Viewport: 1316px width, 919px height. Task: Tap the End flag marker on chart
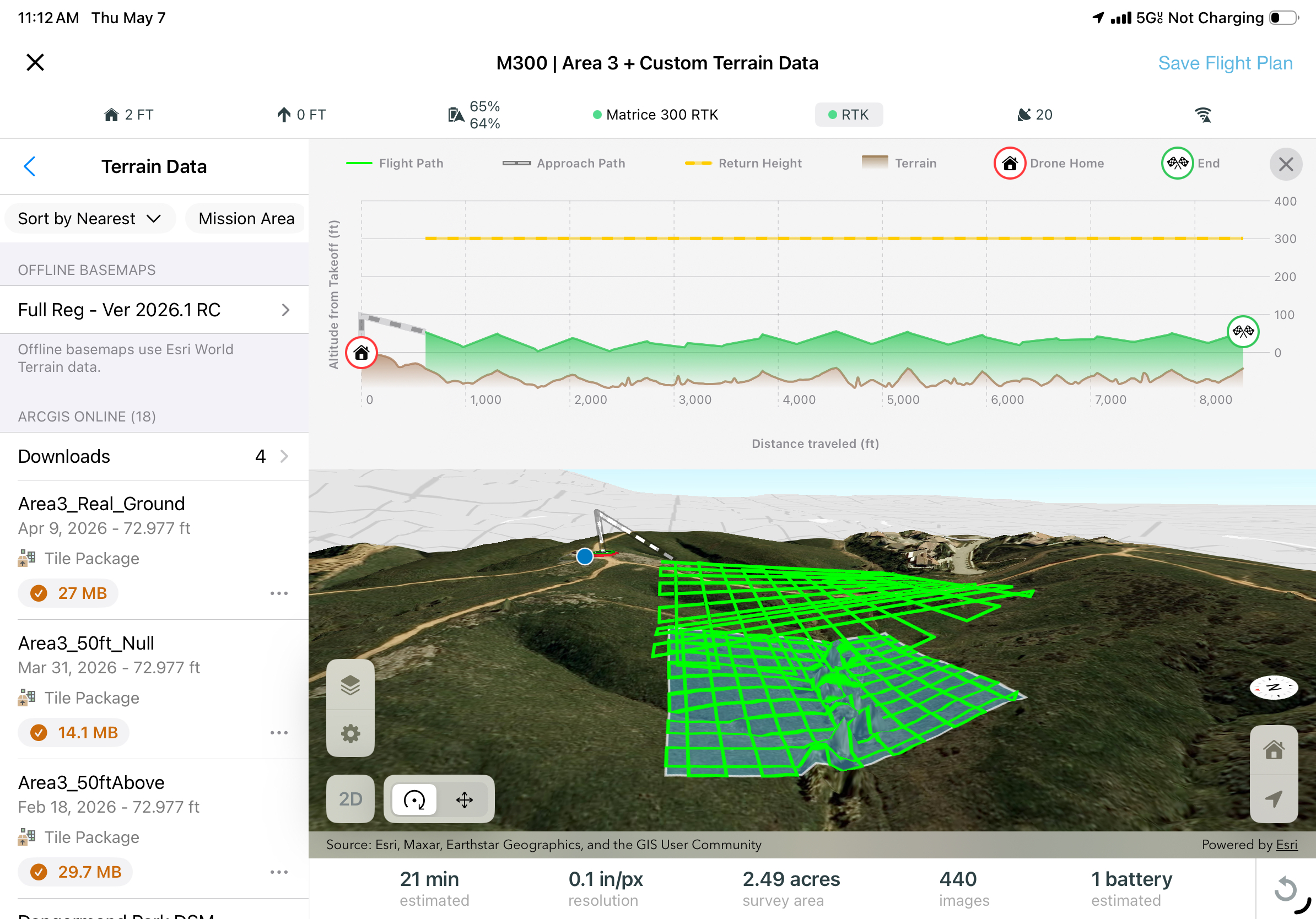coord(1243,331)
